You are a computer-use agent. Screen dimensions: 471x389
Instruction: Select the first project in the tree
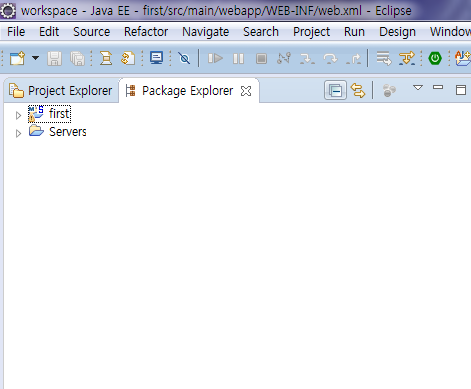pyautogui.click(x=59, y=114)
